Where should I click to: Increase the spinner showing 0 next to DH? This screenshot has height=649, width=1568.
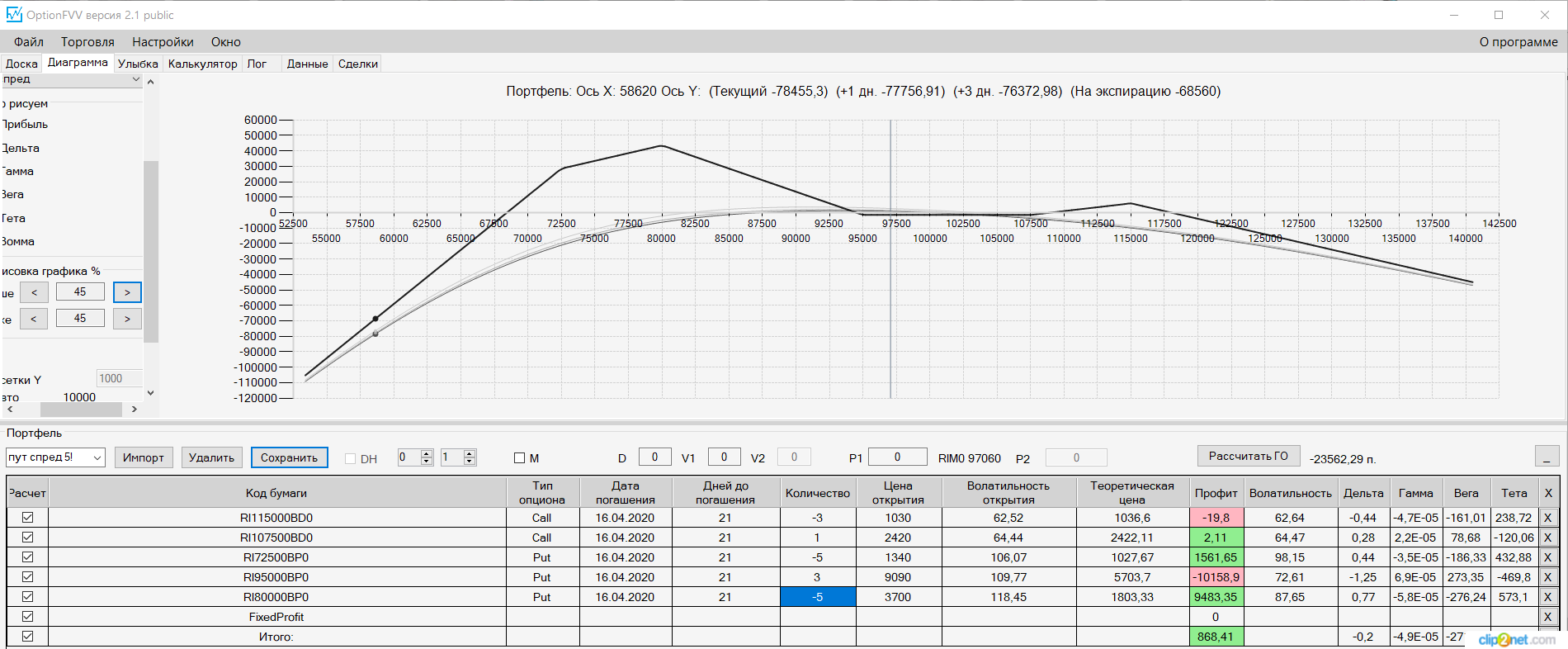click(x=427, y=453)
